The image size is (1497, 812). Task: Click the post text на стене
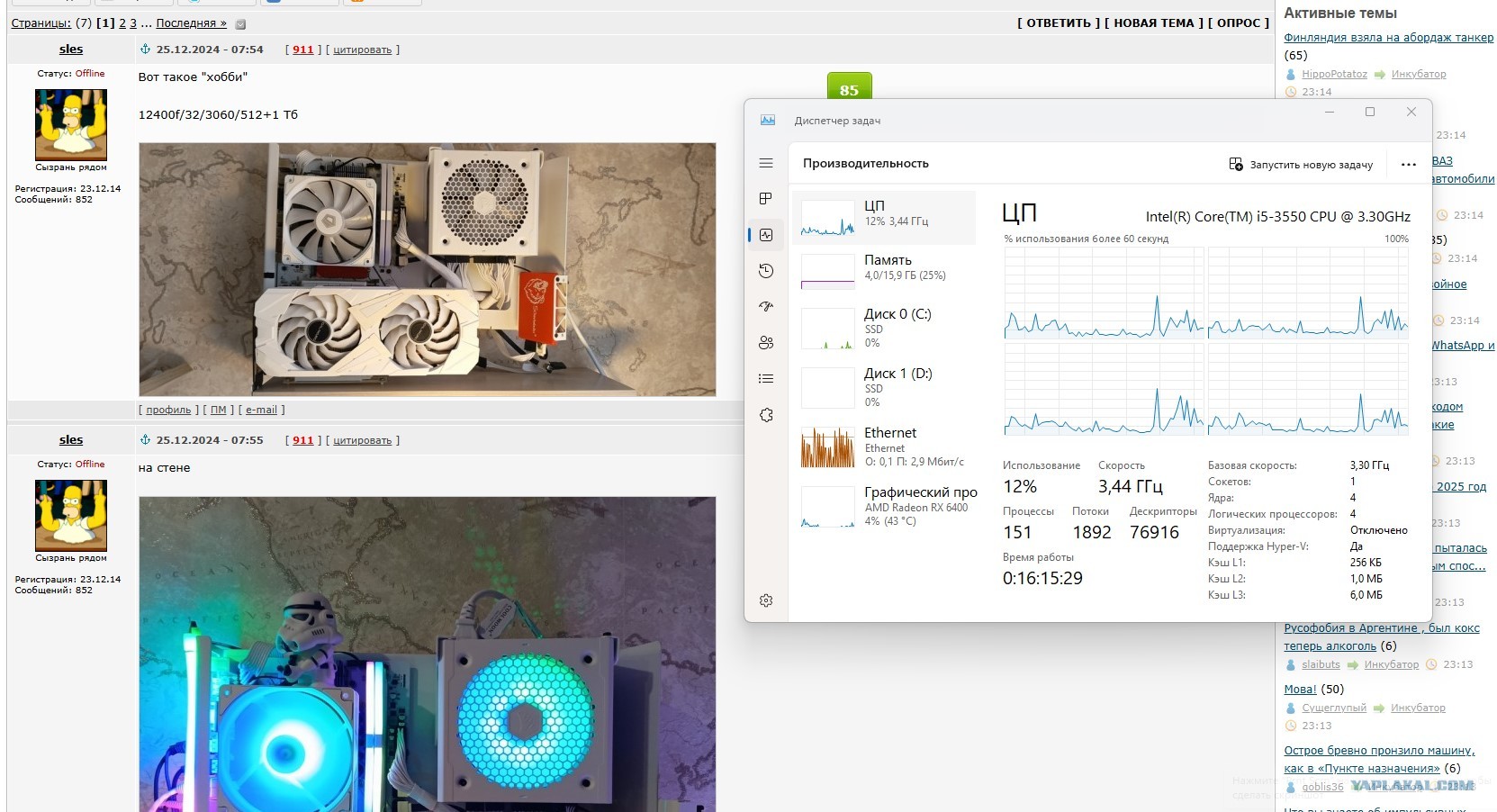coord(164,468)
